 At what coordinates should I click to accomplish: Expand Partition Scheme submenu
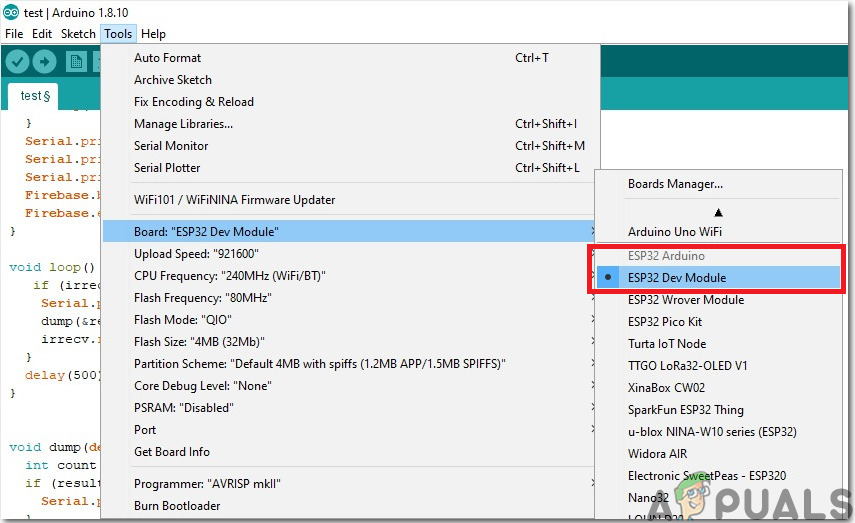(349, 364)
